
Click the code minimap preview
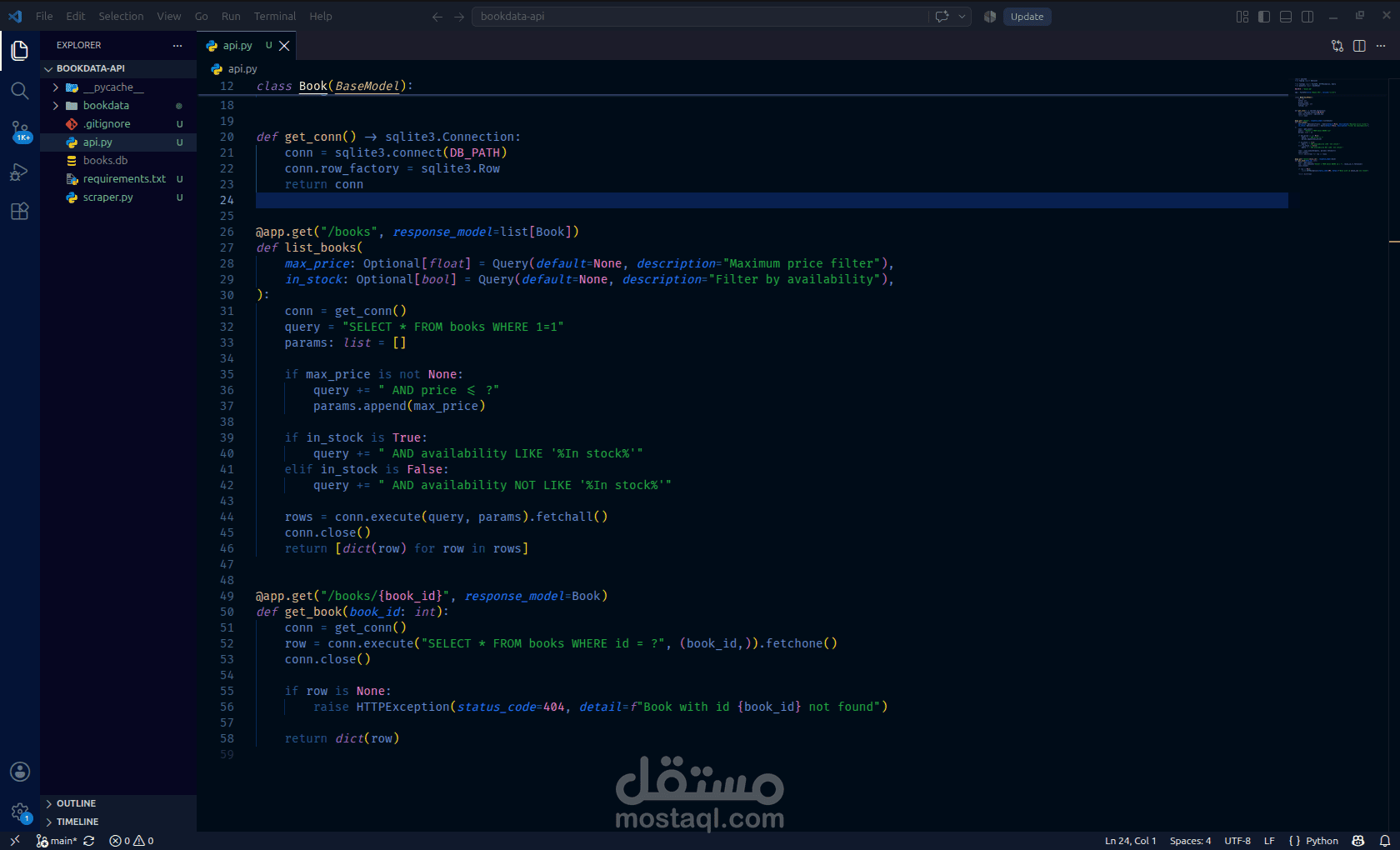pos(1333,125)
